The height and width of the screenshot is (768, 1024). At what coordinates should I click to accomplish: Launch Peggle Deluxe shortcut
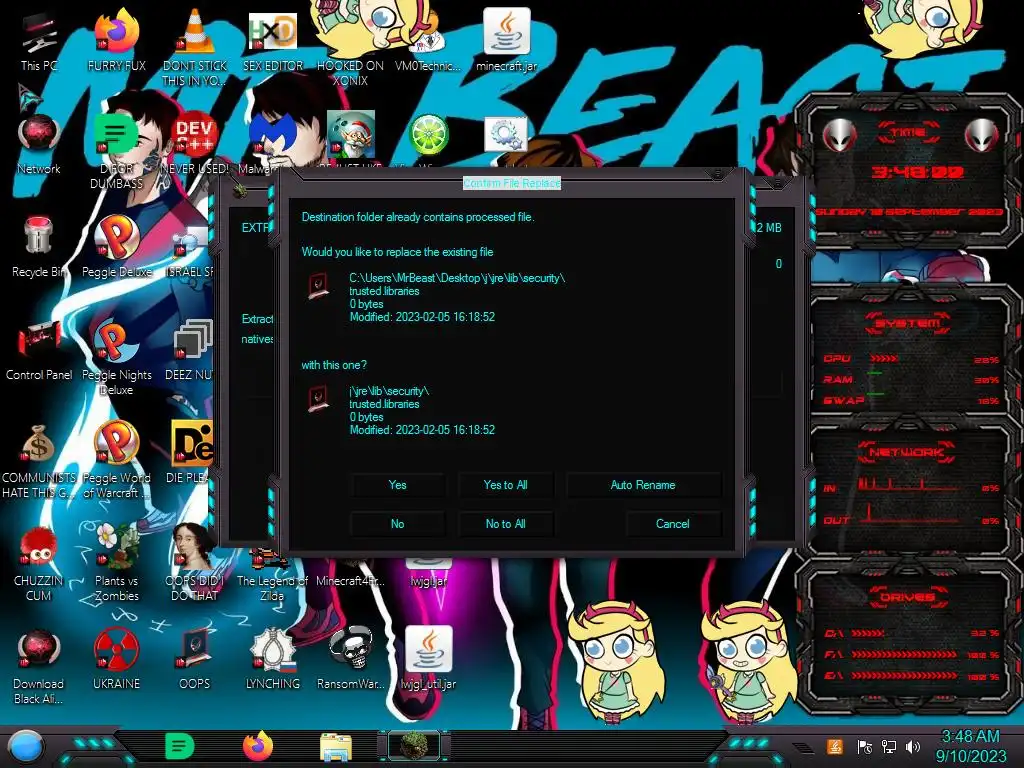point(116,247)
